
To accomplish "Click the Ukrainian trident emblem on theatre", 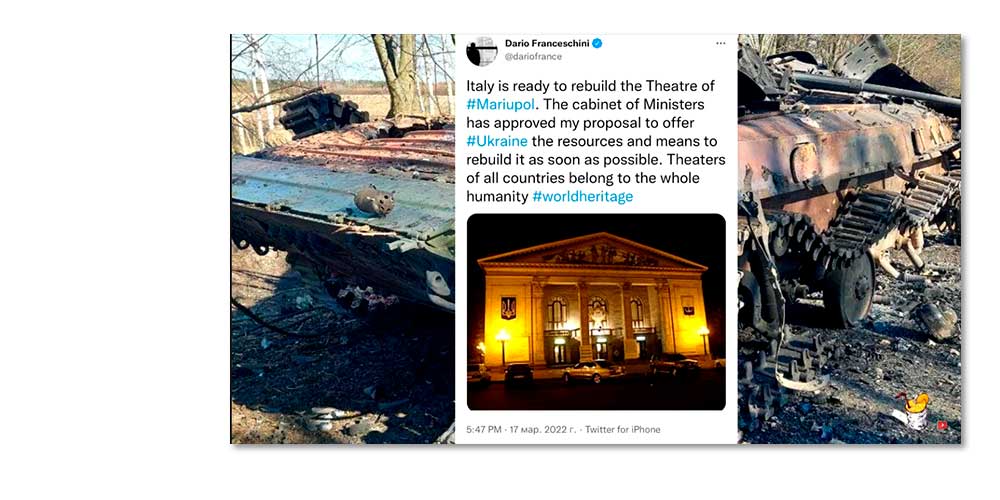I will (x=508, y=307).
